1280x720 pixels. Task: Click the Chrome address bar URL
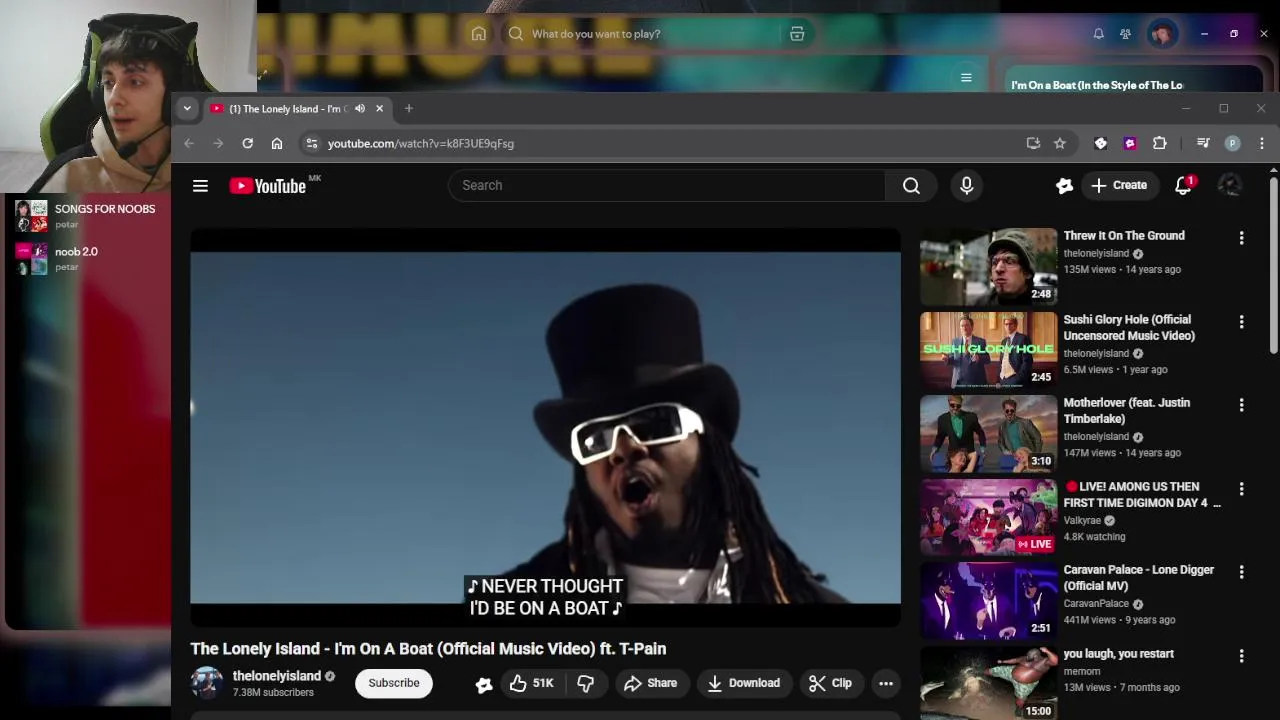pyautogui.click(x=421, y=143)
